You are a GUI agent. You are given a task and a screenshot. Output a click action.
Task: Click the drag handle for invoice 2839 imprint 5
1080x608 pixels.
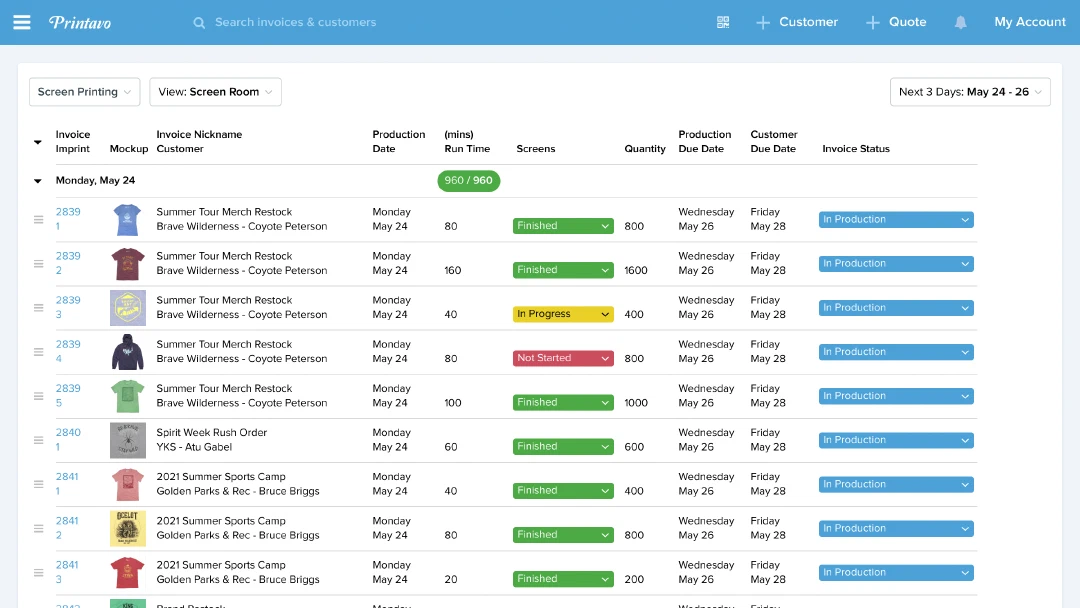pyautogui.click(x=39, y=396)
